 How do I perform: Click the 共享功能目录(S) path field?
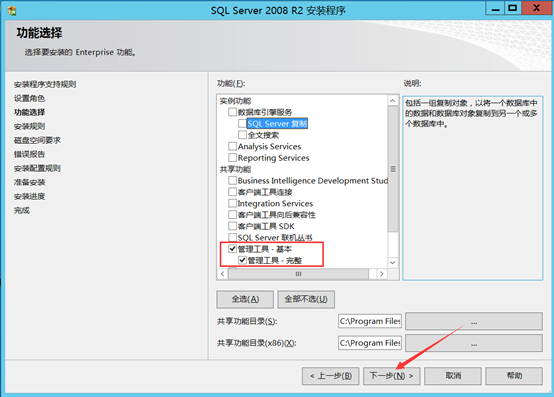(370, 321)
